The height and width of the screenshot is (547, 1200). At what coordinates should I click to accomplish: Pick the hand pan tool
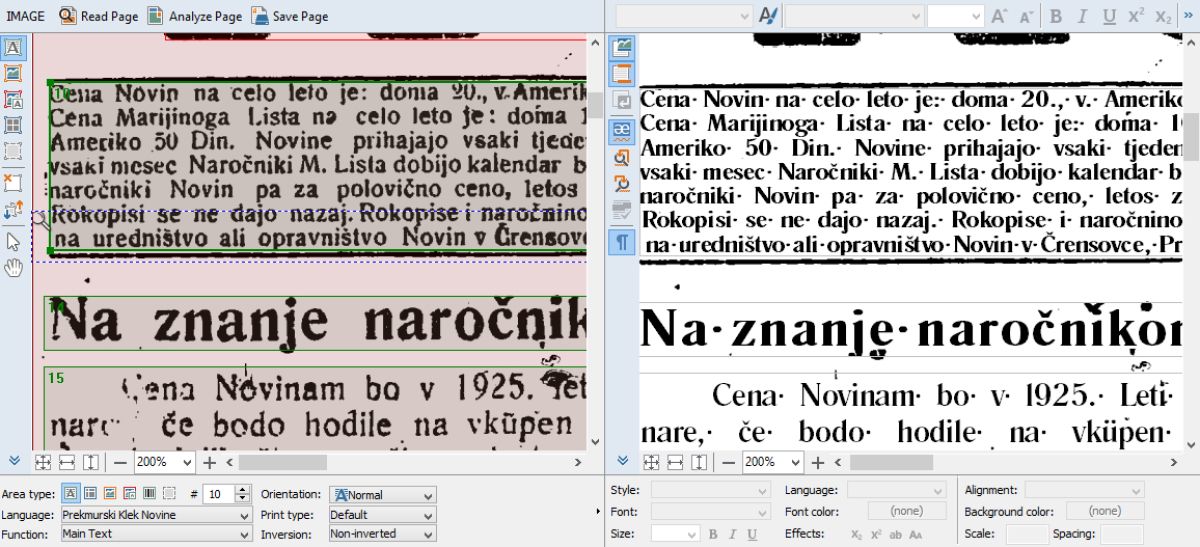14,267
